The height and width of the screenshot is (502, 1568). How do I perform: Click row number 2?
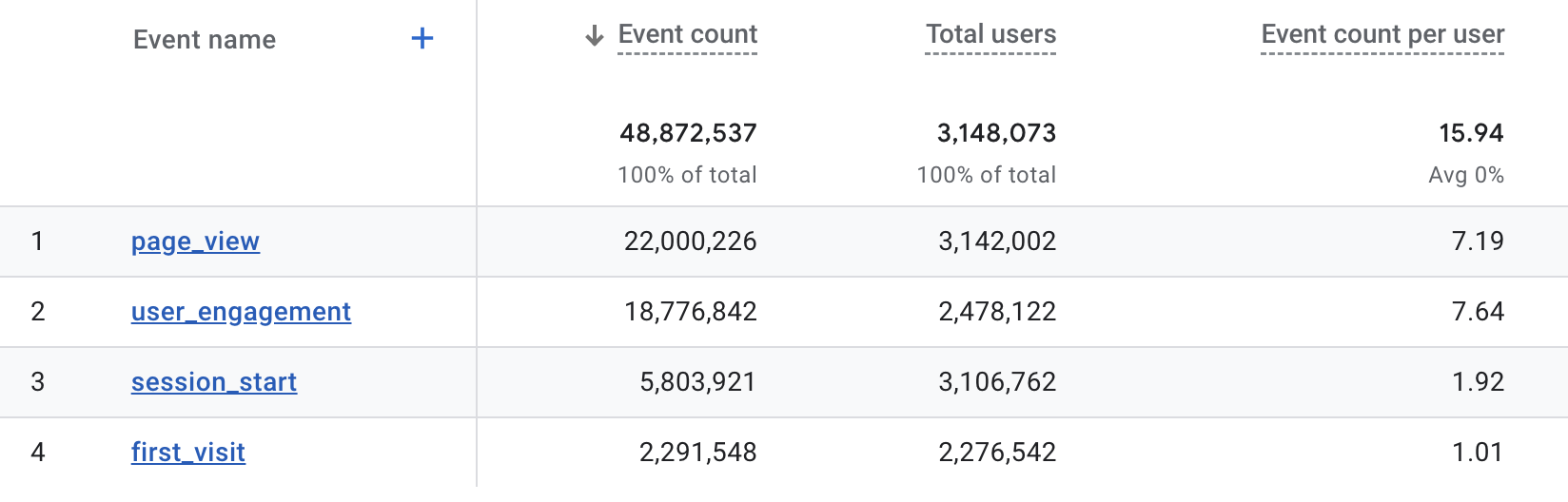pos(37,312)
